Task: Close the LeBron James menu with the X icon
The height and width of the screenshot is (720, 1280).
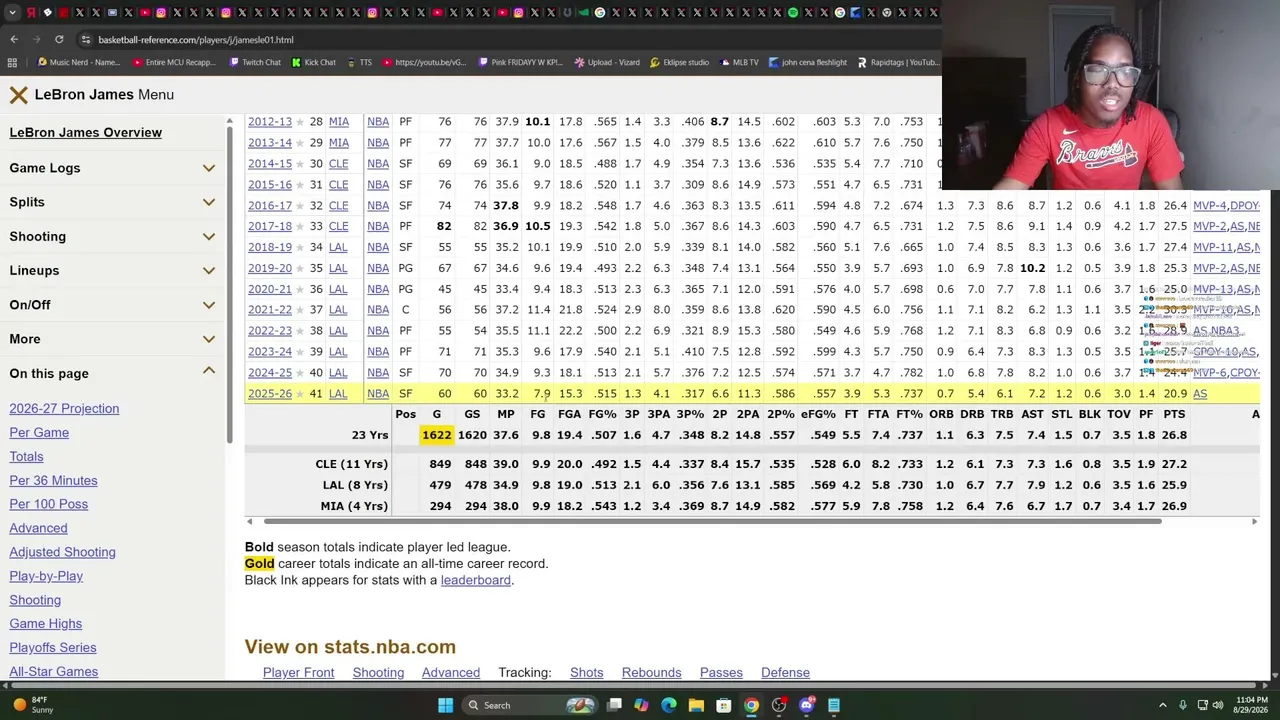Action: (x=18, y=95)
